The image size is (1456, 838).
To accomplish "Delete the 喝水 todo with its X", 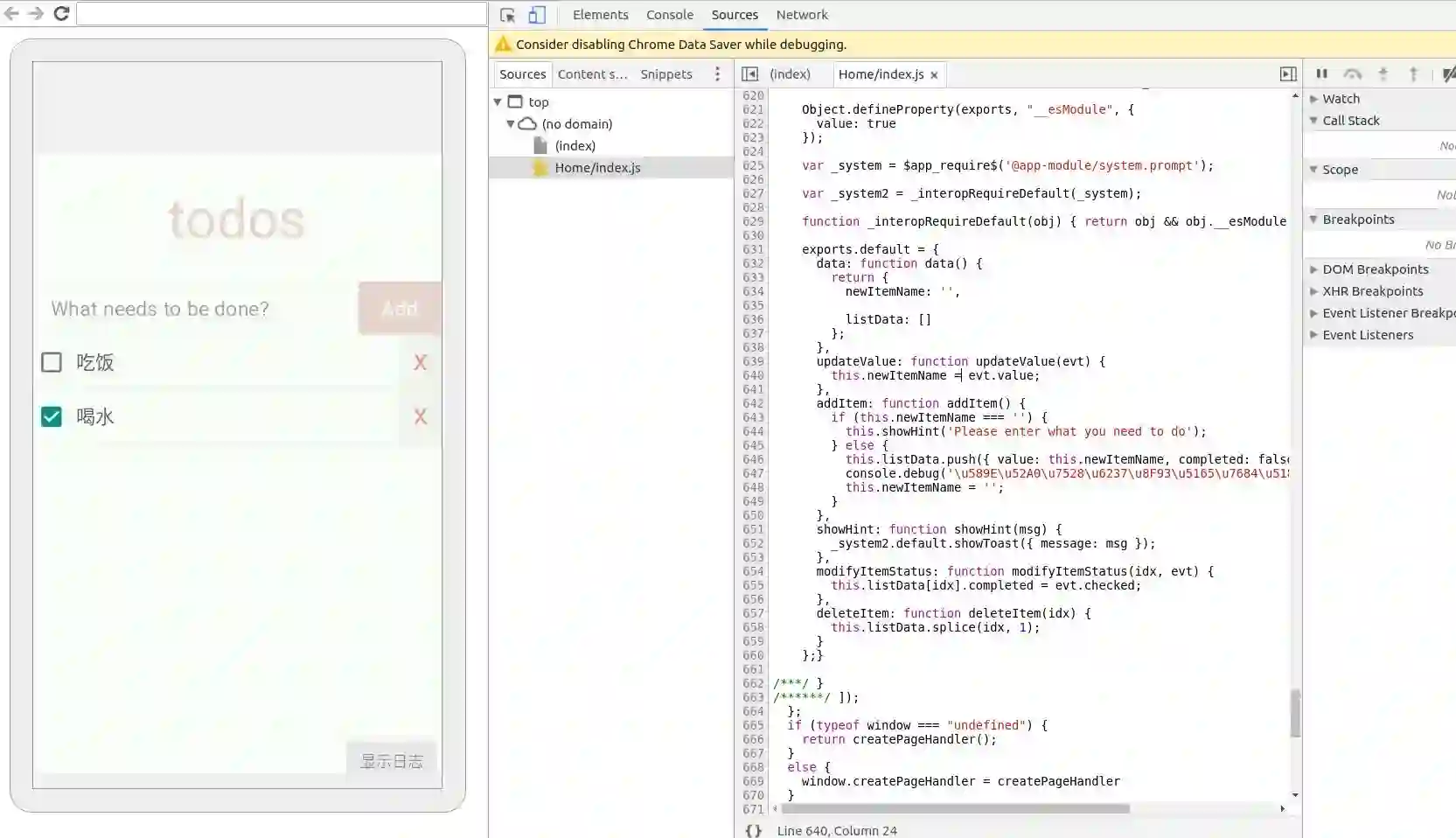I will click(421, 416).
